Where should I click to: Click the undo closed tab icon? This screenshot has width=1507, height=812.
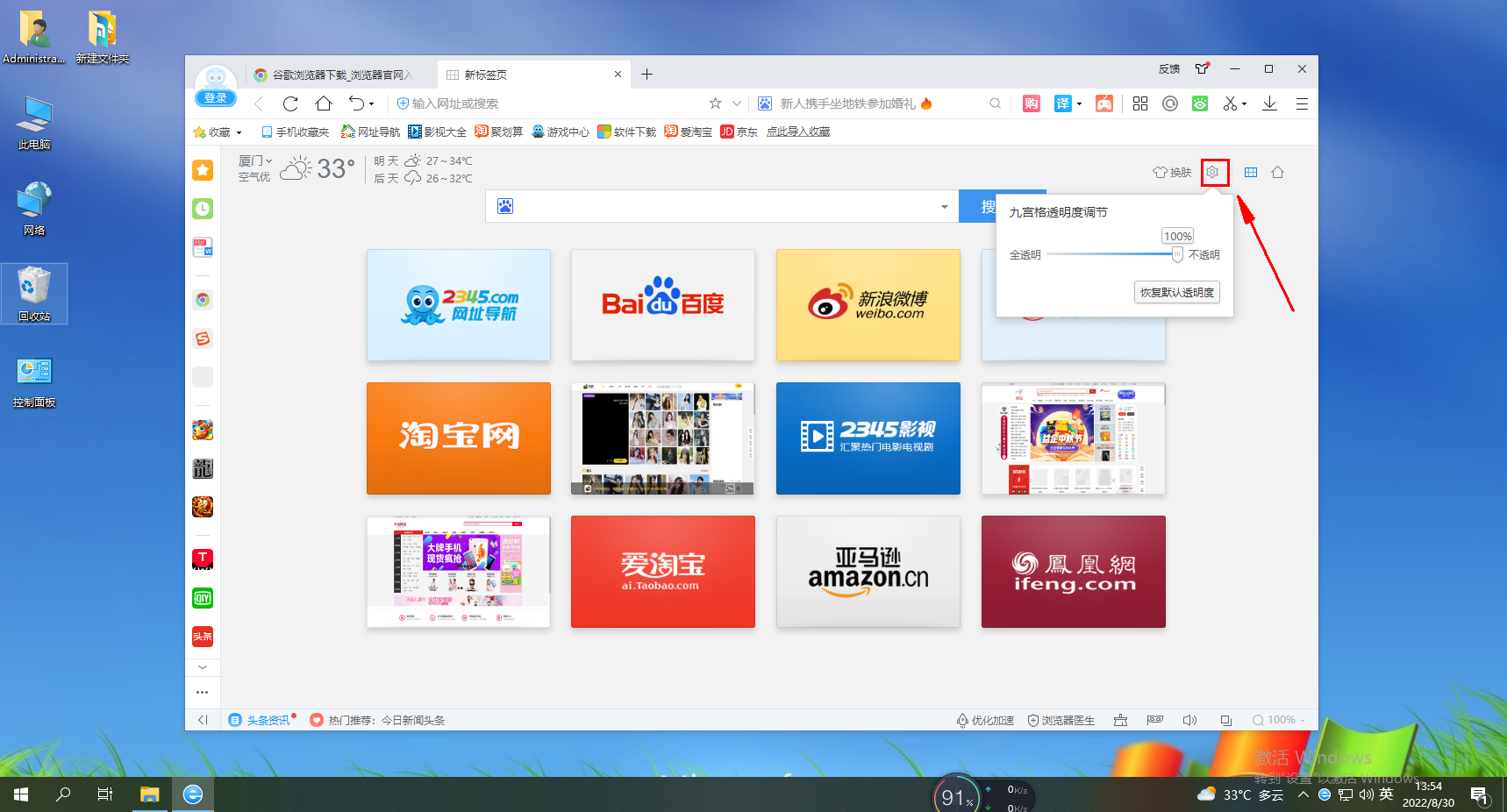pos(356,103)
